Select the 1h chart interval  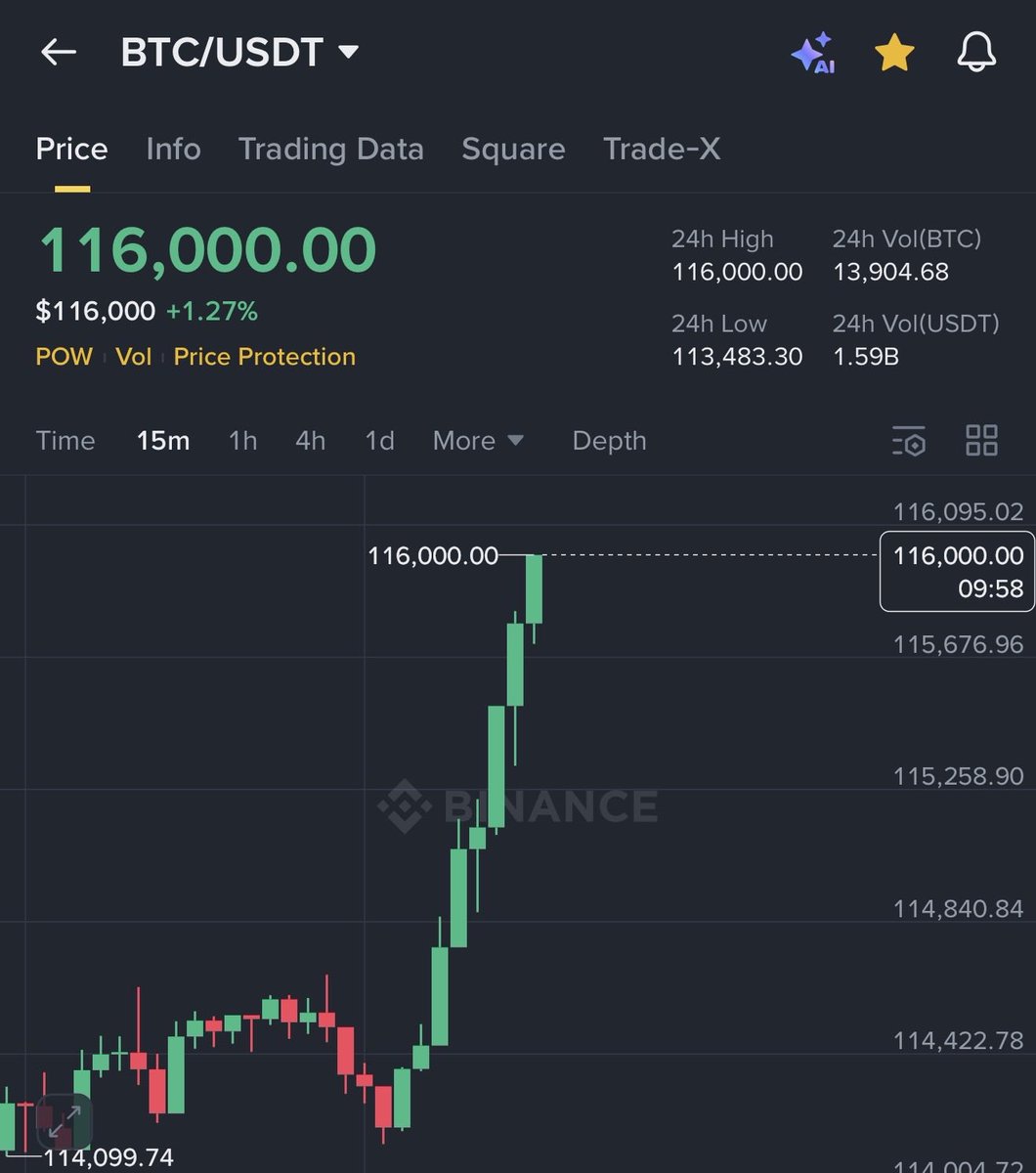tap(242, 441)
